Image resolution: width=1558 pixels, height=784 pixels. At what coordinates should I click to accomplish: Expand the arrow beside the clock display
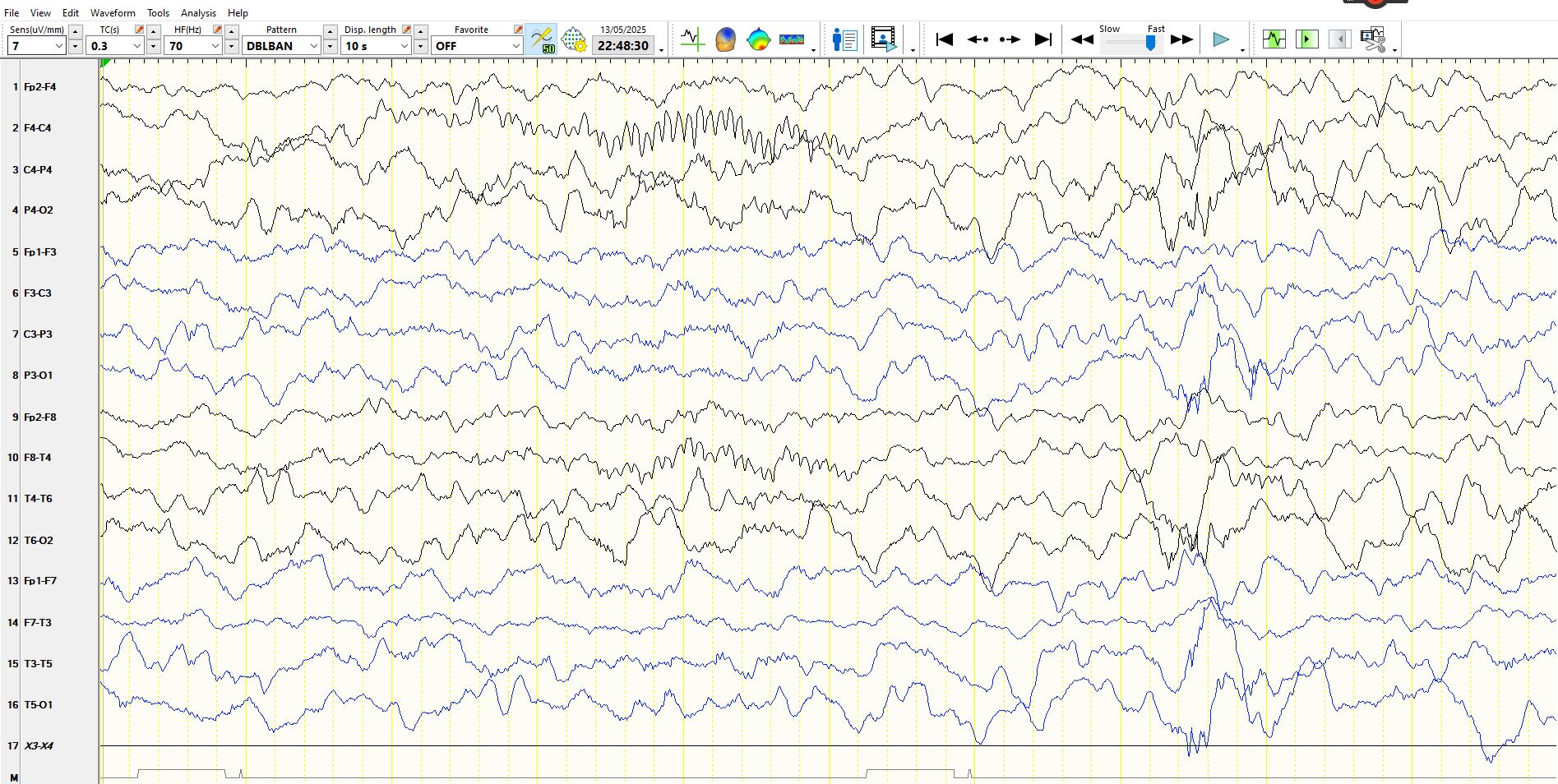click(x=661, y=50)
